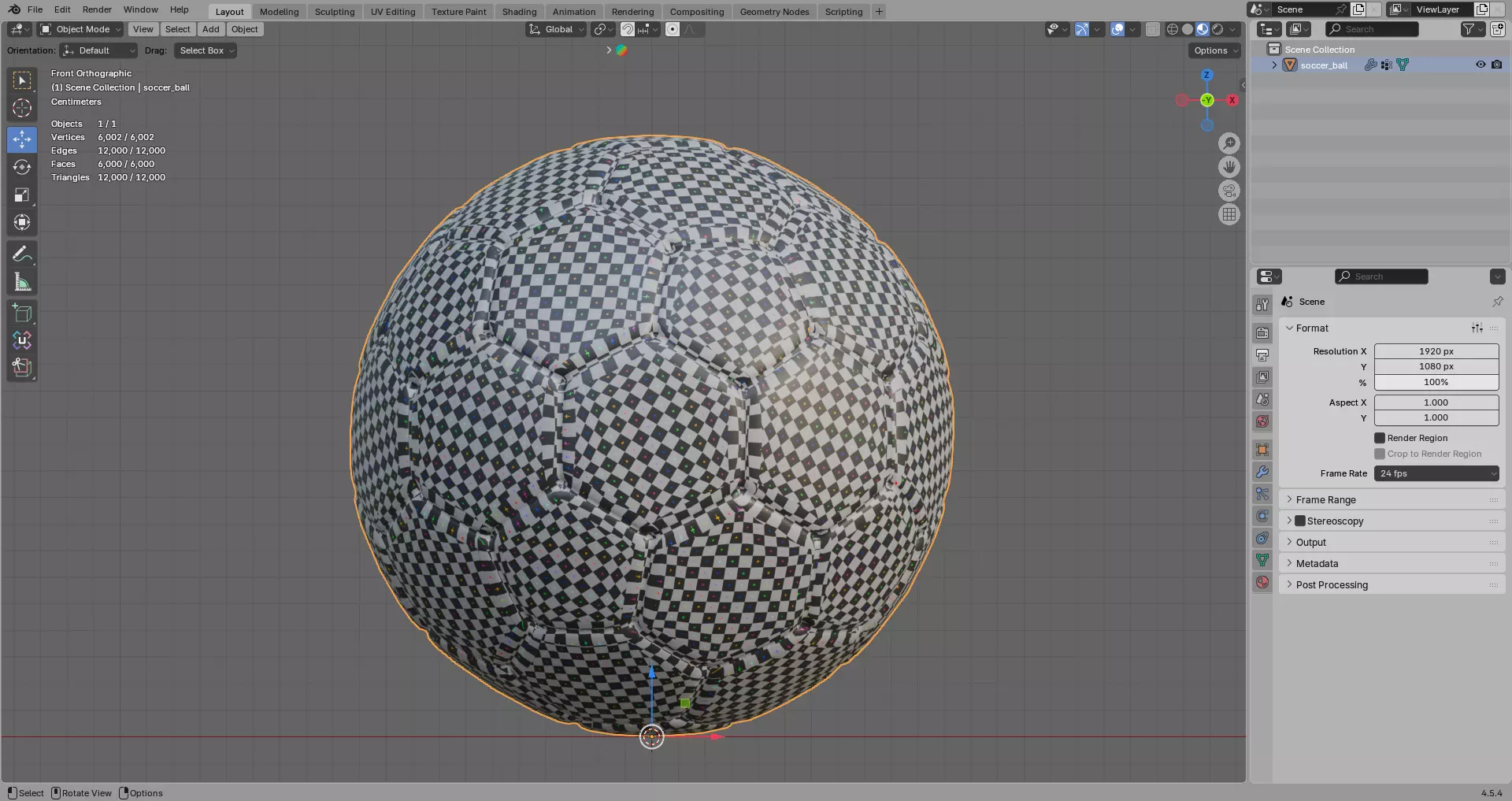Click the pan hand viewport gizmo
The height and width of the screenshot is (801, 1512).
point(1229,167)
